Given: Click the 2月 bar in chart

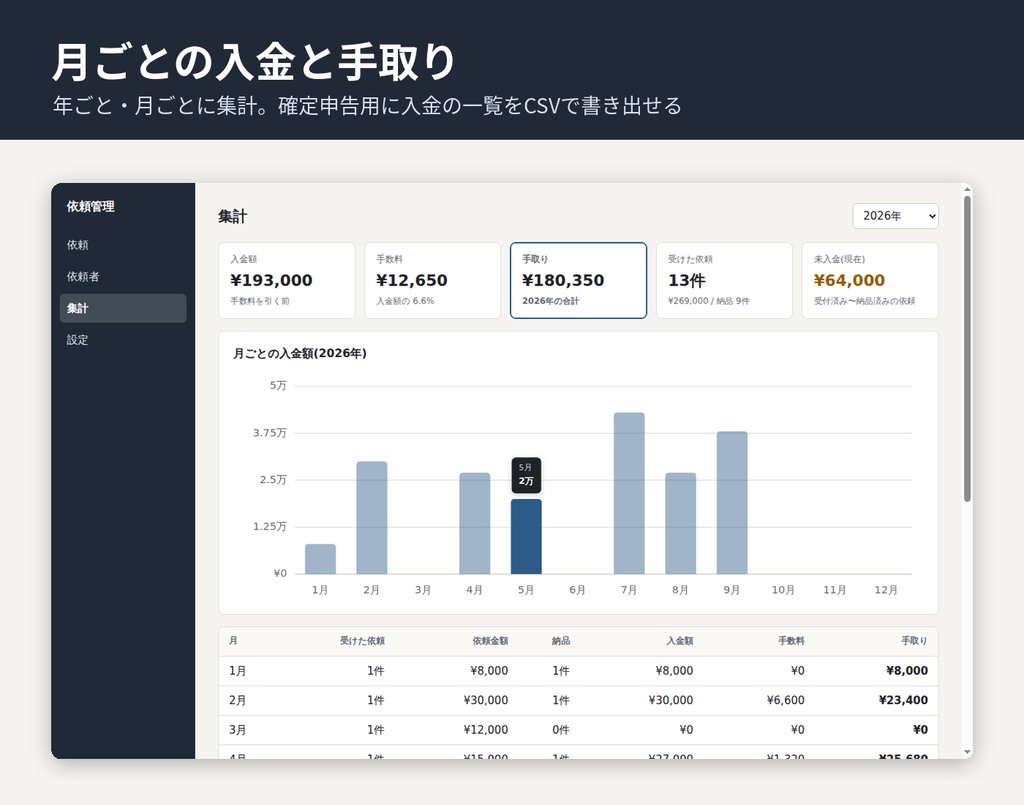Looking at the screenshot, I should (x=372, y=518).
